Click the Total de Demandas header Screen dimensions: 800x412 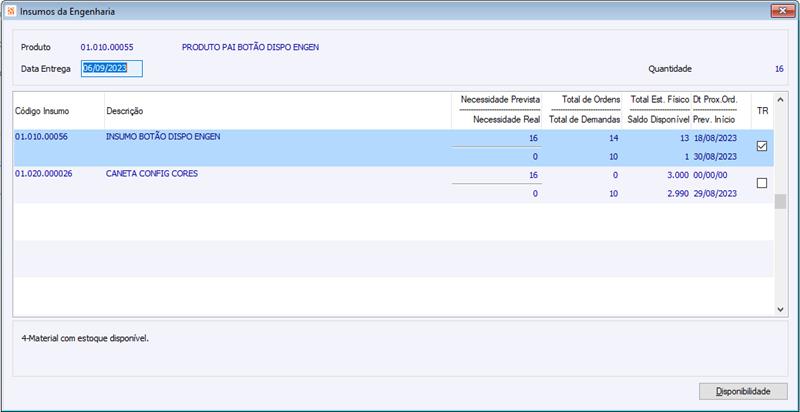pyautogui.click(x=584, y=120)
